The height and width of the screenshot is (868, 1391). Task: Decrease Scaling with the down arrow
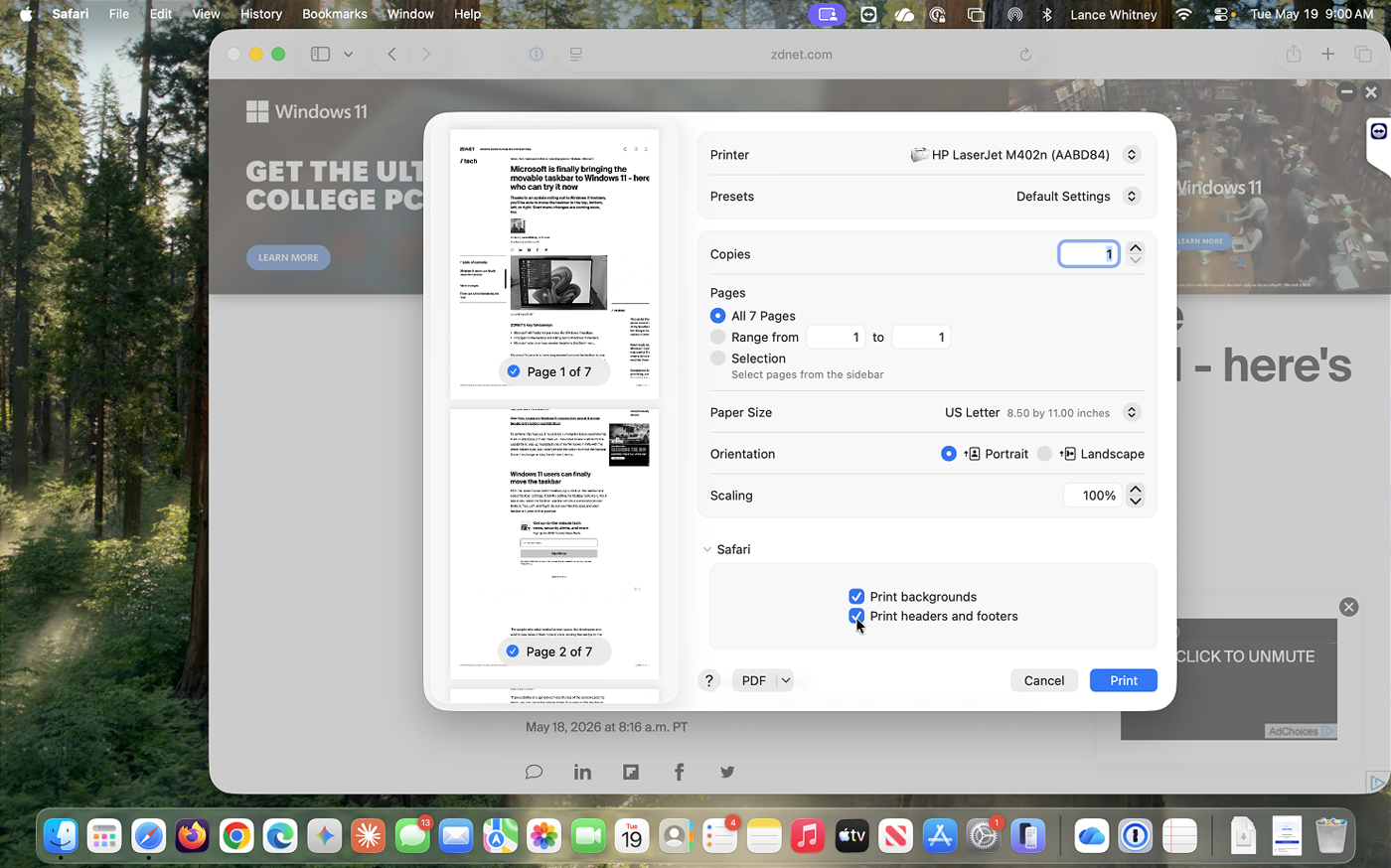tap(1136, 502)
